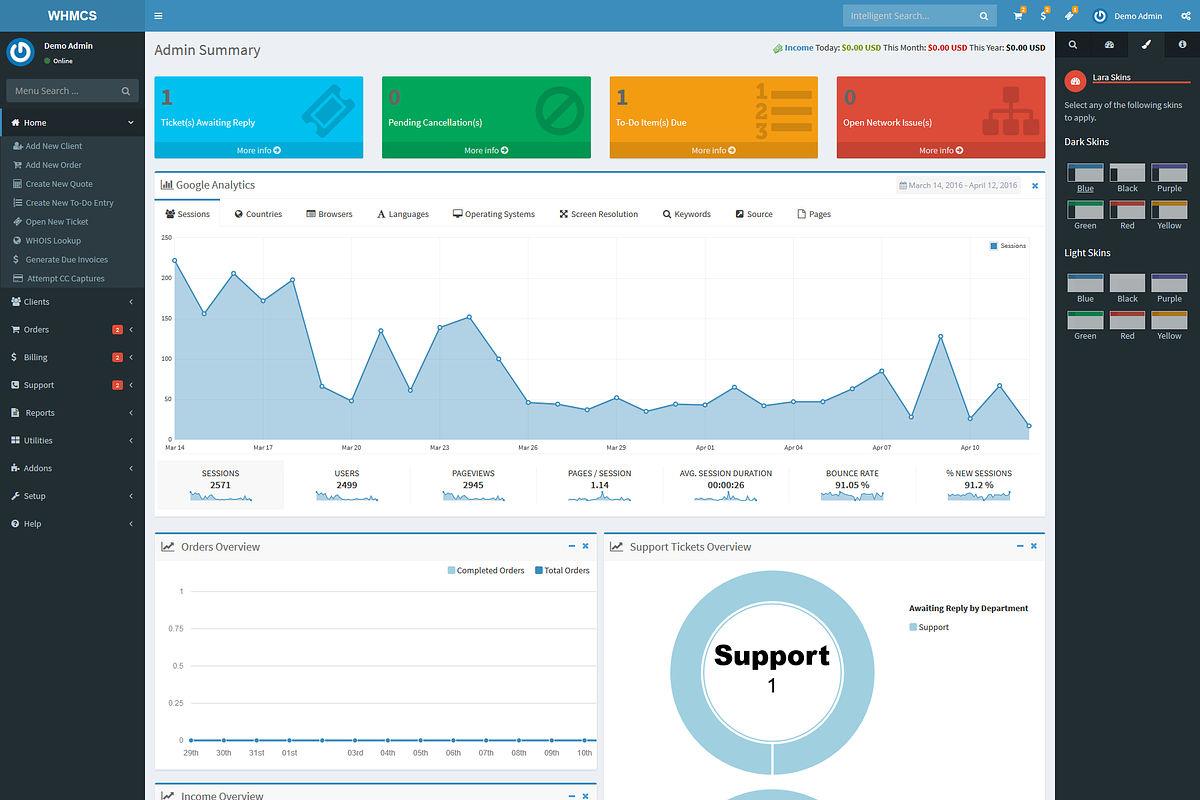
Task: Close the Orders Overview panel
Action: (585, 546)
